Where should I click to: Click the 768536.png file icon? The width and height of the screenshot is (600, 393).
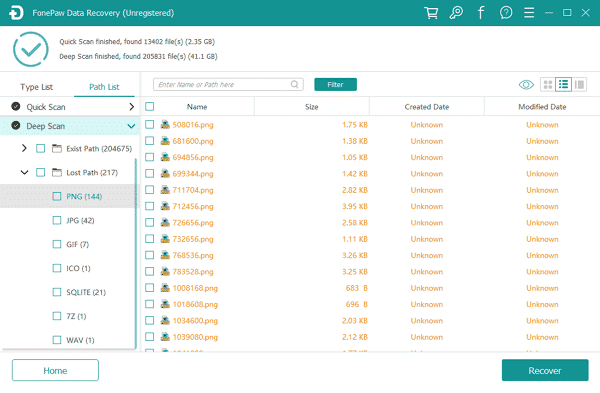coord(165,255)
